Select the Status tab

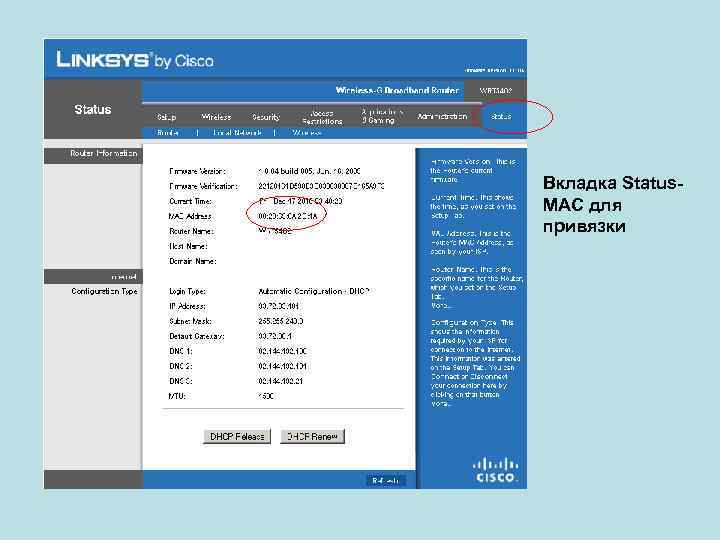501,116
